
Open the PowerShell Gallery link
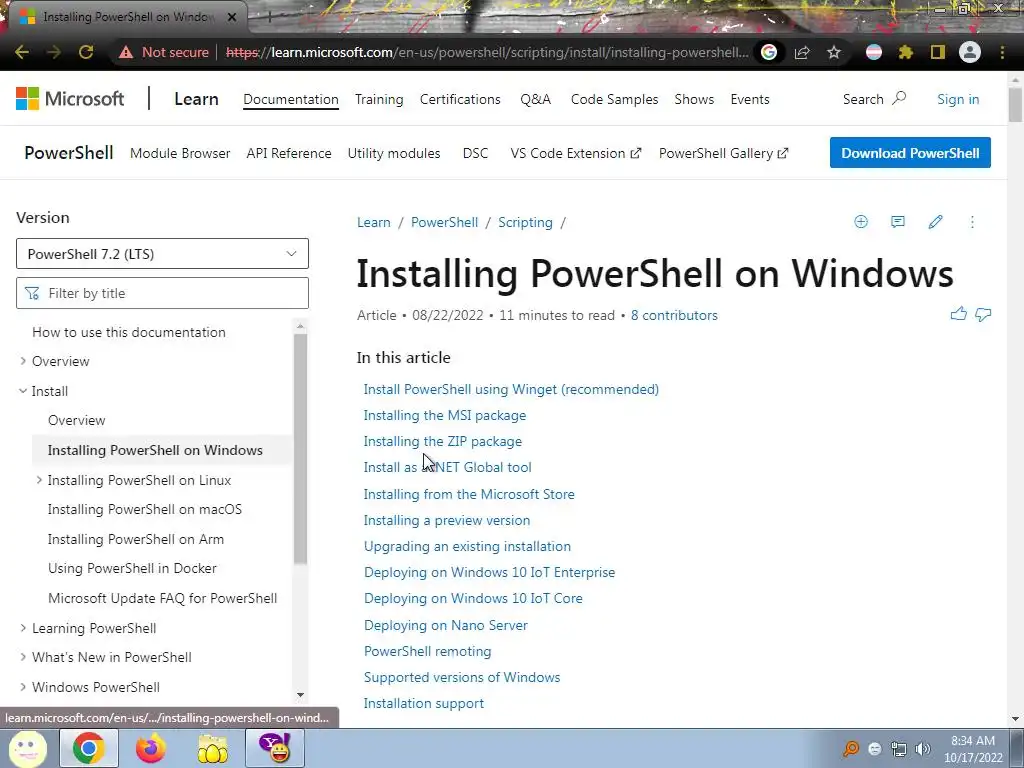(x=723, y=153)
